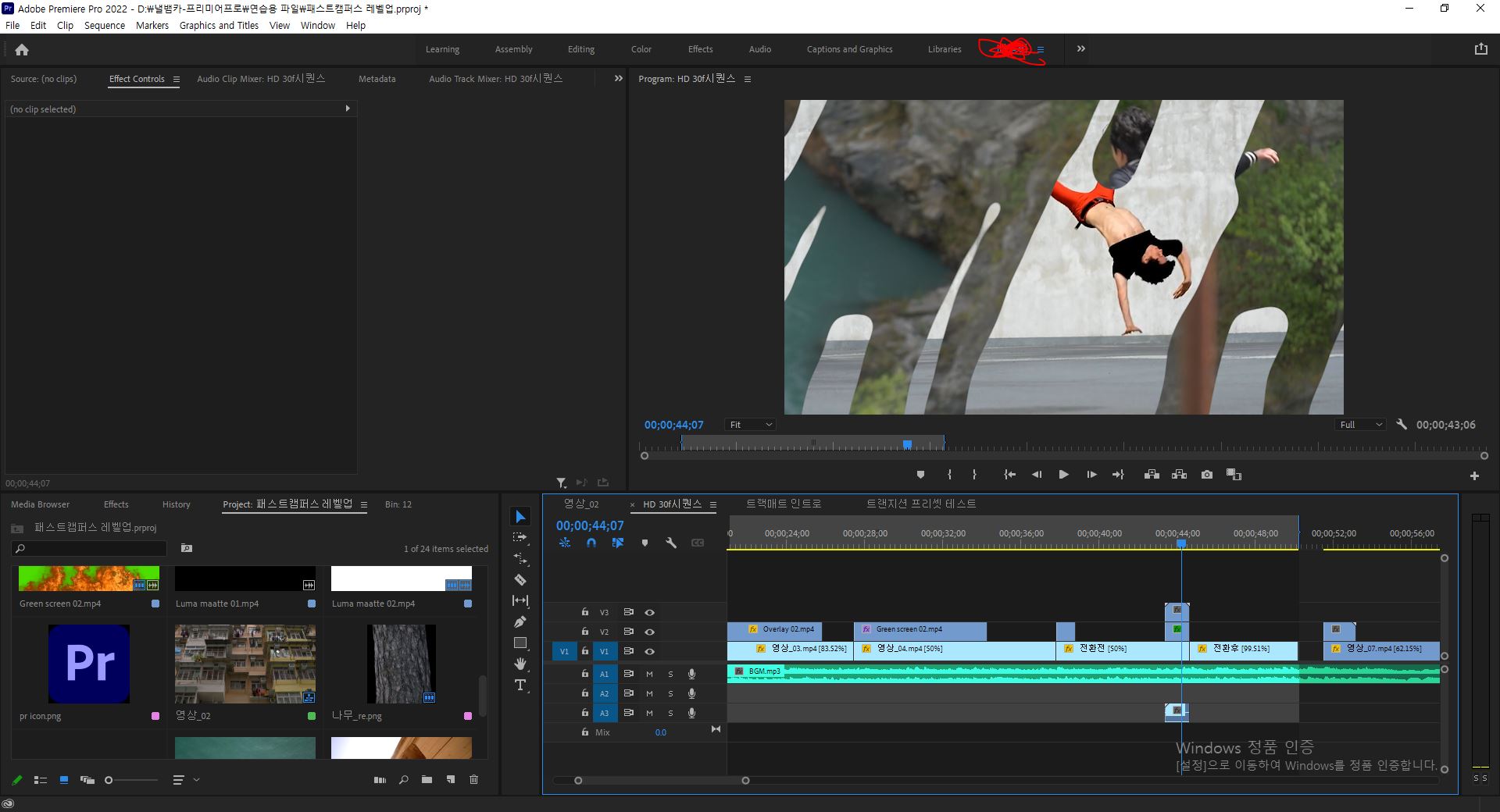The height and width of the screenshot is (812, 1500).
Task: Click the 영상_02 project thumbnail
Action: tap(245, 664)
